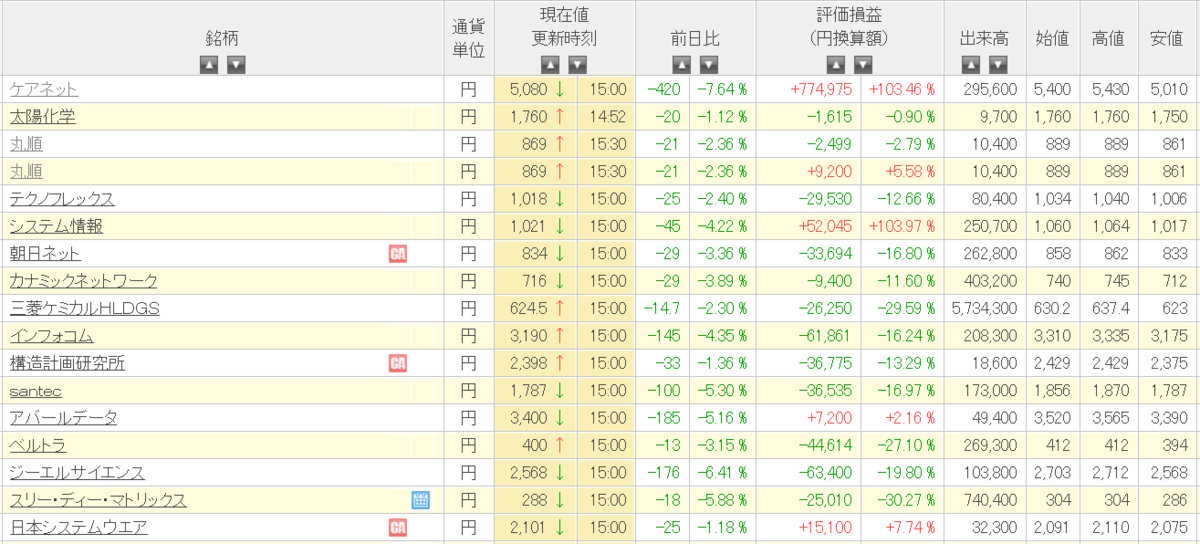Open the 三菱ケミカルHLDGS stock link

coord(85,308)
